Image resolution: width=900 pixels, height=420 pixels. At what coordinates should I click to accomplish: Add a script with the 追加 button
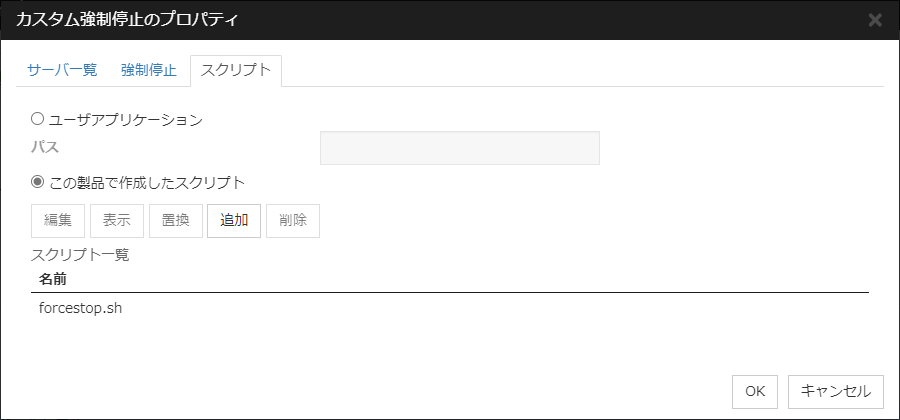pyautogui.click(x=234, y=221)
